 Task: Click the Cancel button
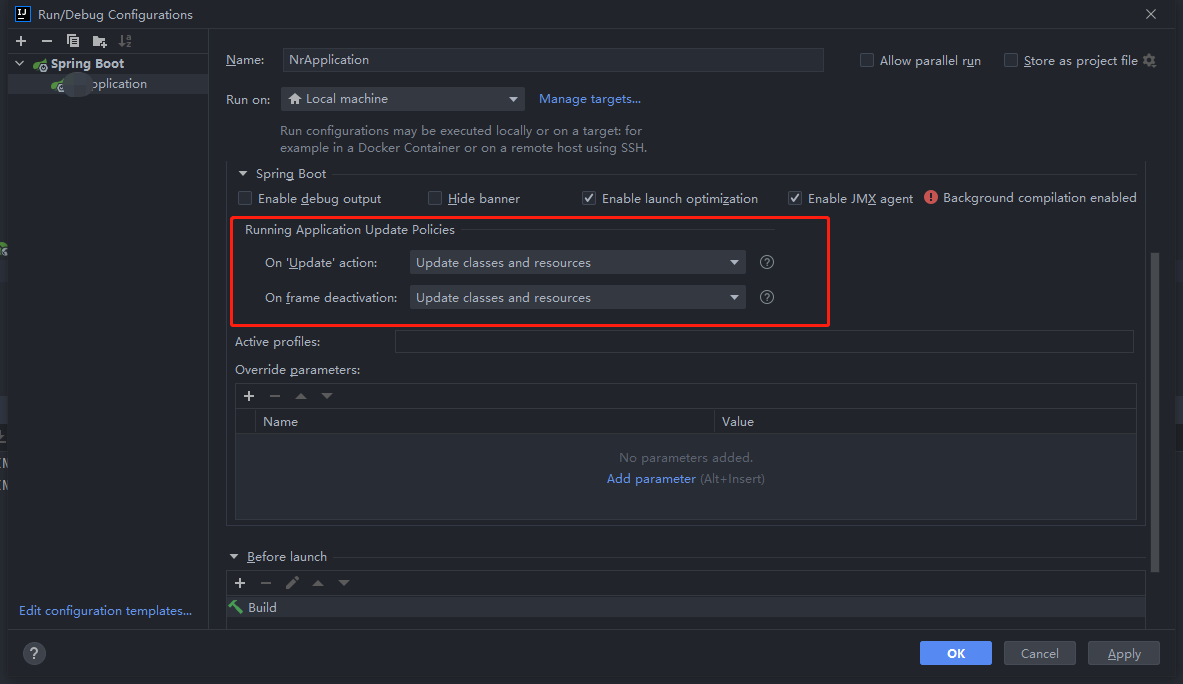[1040, 653]
